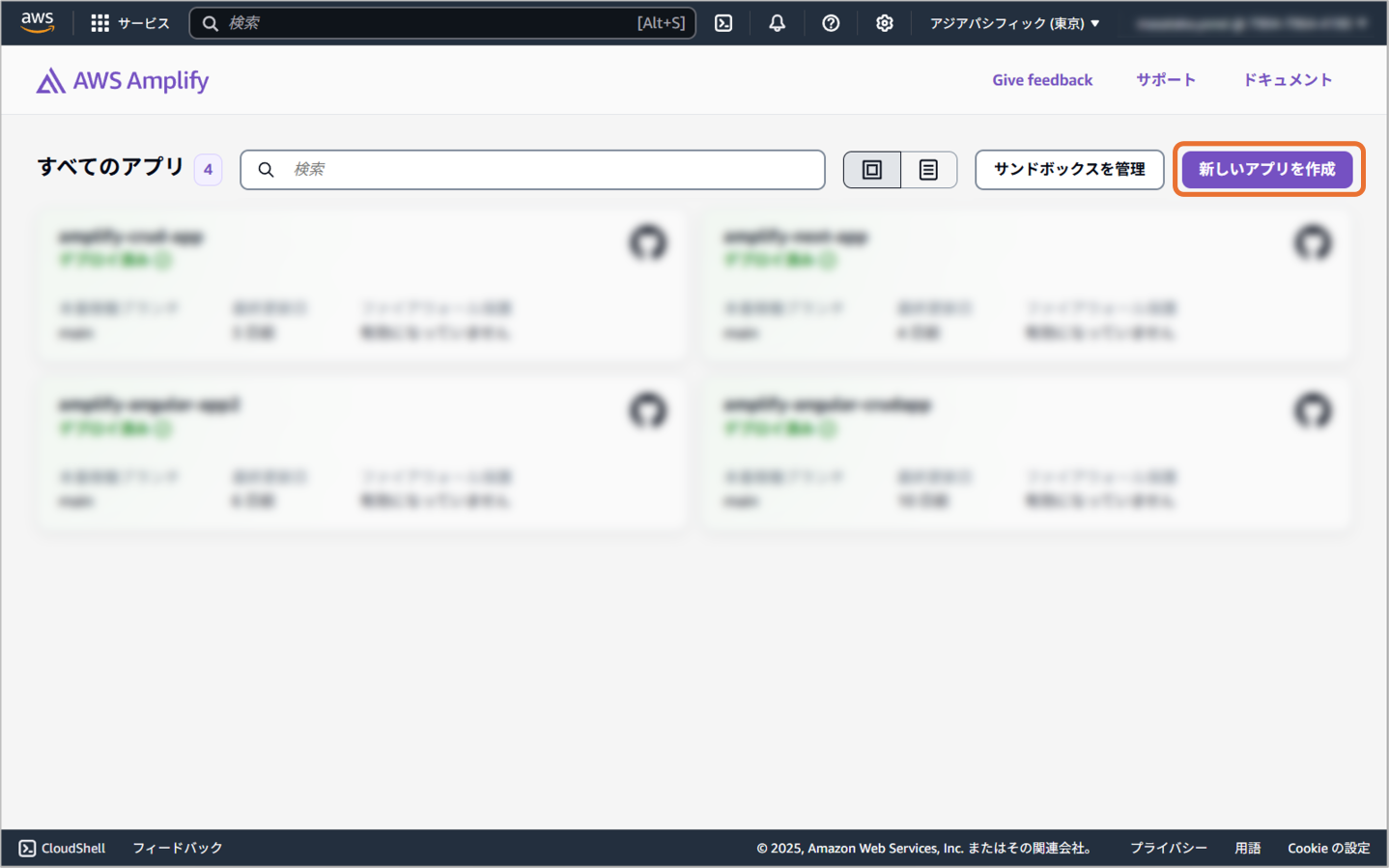This screenshot has width=1389, height=868.
Task: Open the settings gear in the top bar
Action: [x=884, y=23]
